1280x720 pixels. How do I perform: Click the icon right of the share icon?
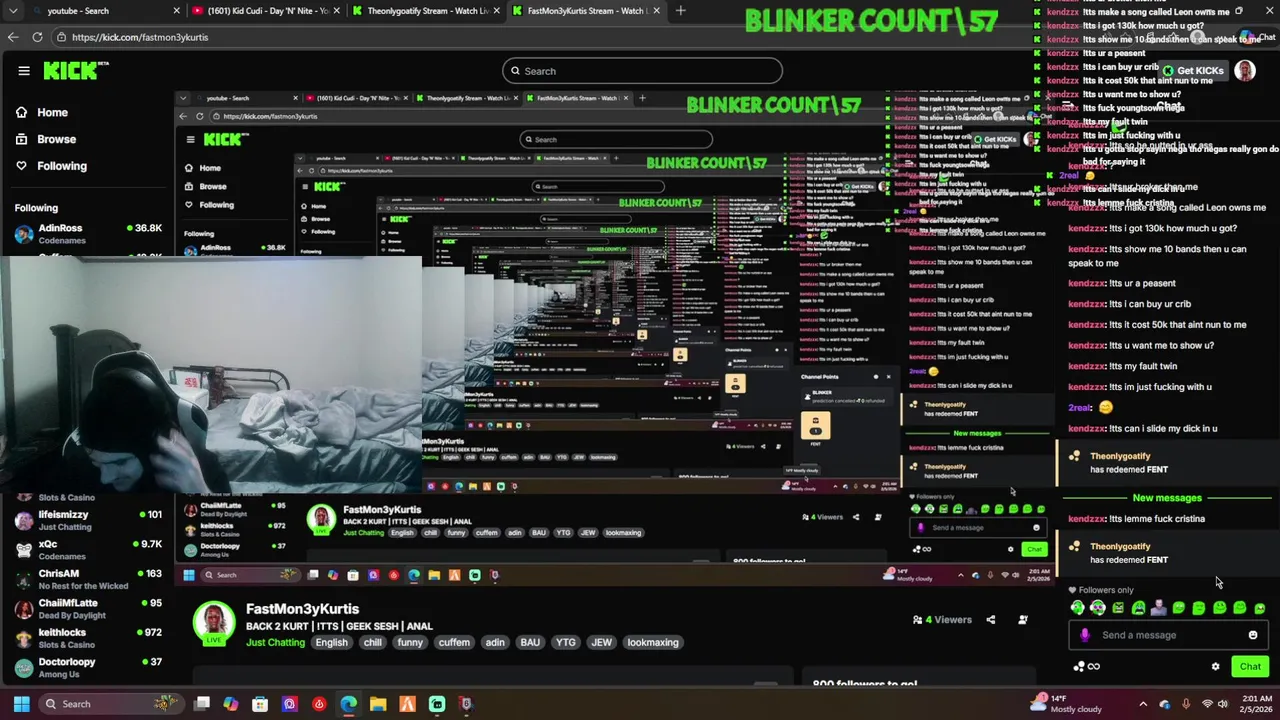[1023, 620]
